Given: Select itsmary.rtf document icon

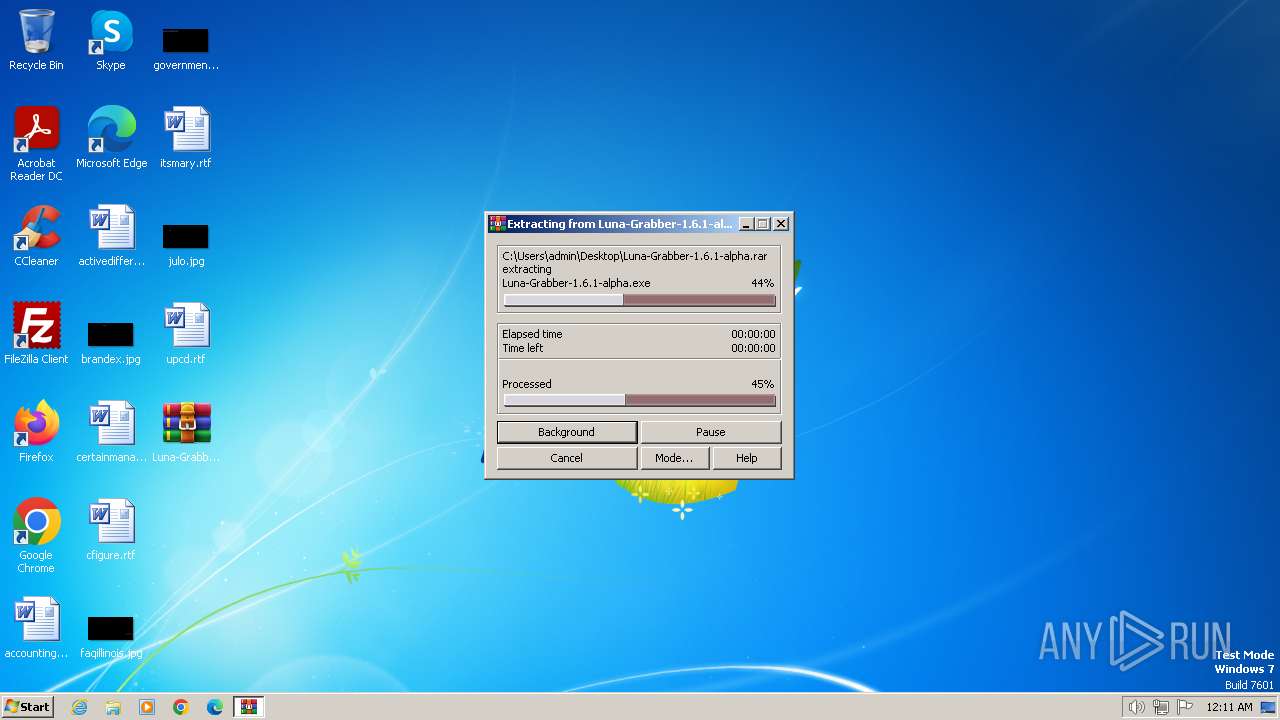Looking at the screenshot, I should [186, 138].
